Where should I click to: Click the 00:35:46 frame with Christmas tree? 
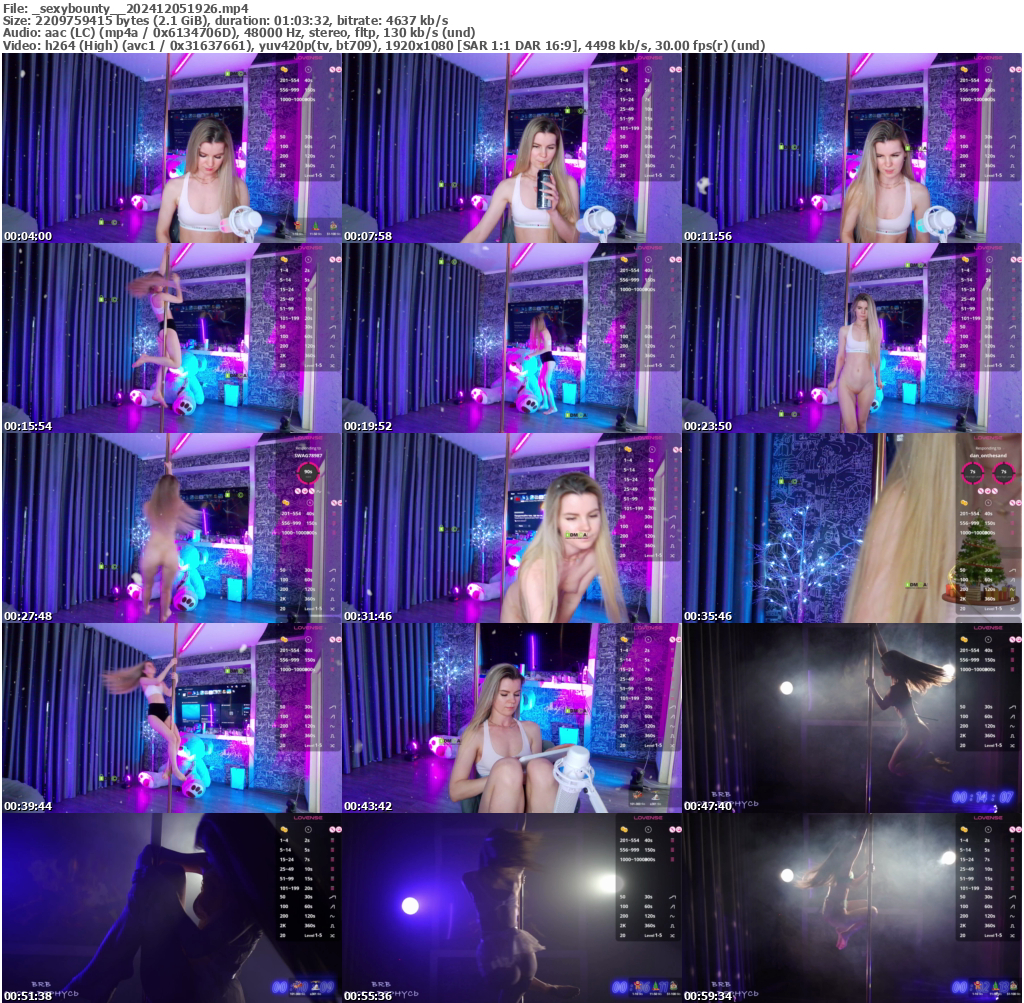pos(851,528)
